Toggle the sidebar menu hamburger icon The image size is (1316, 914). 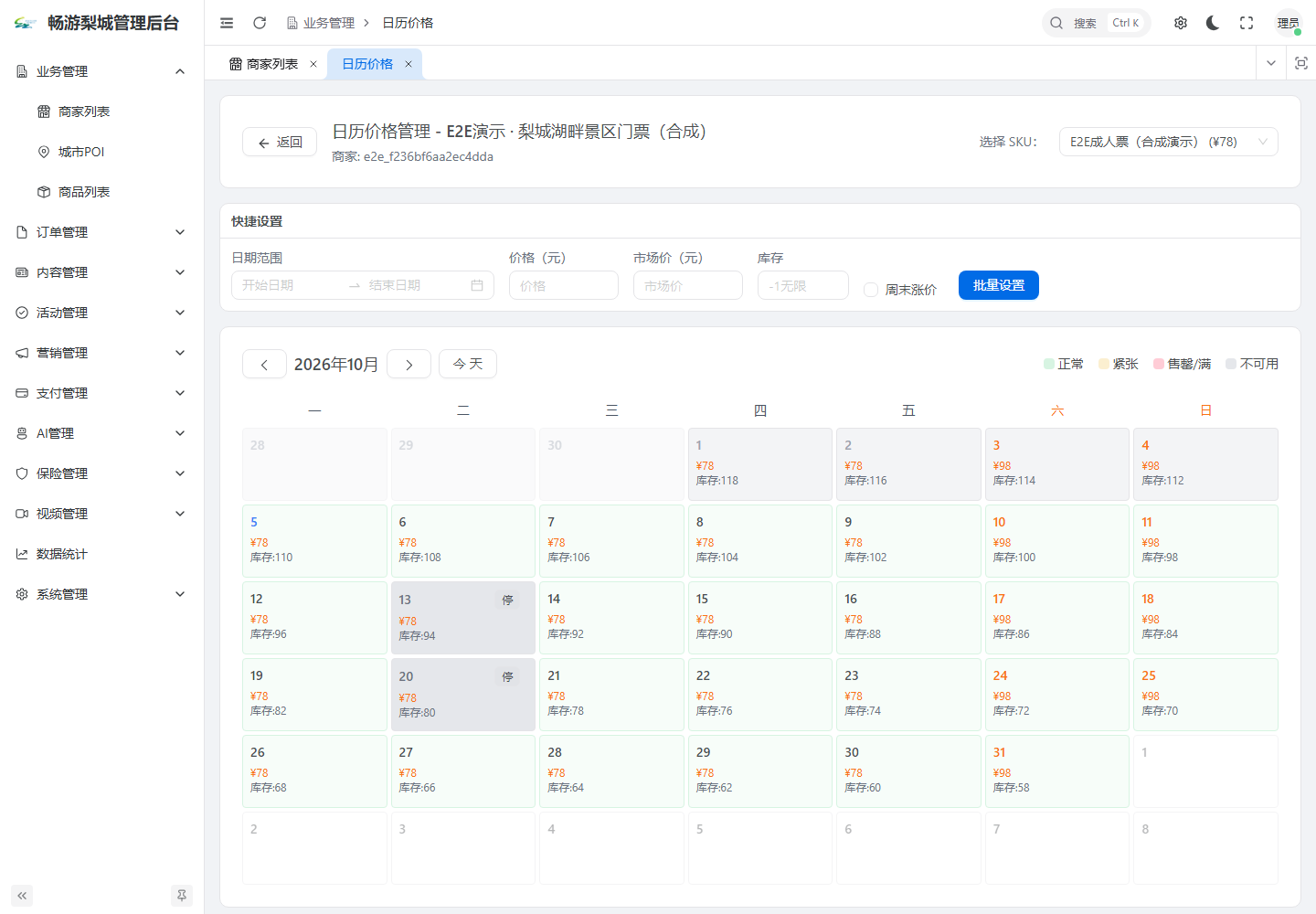point(227,23)
